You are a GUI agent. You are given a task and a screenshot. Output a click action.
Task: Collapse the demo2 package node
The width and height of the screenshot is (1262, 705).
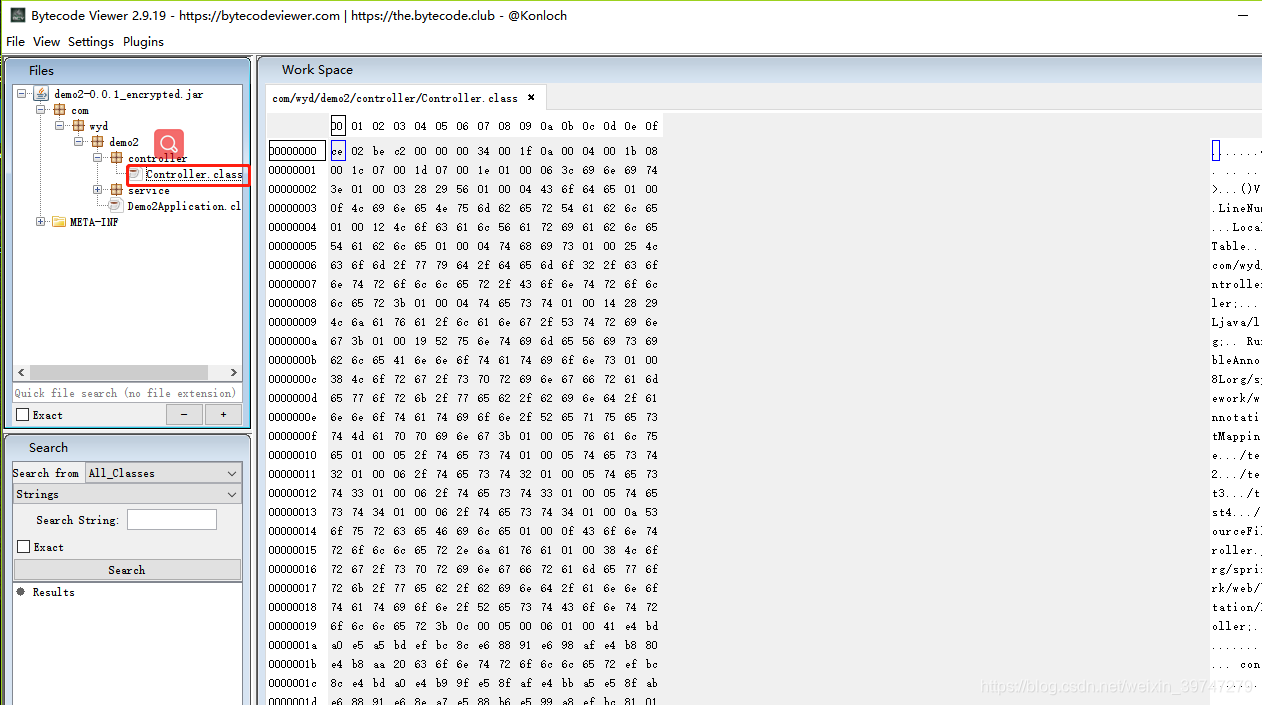pyautogui.click(x=79, y=142)
